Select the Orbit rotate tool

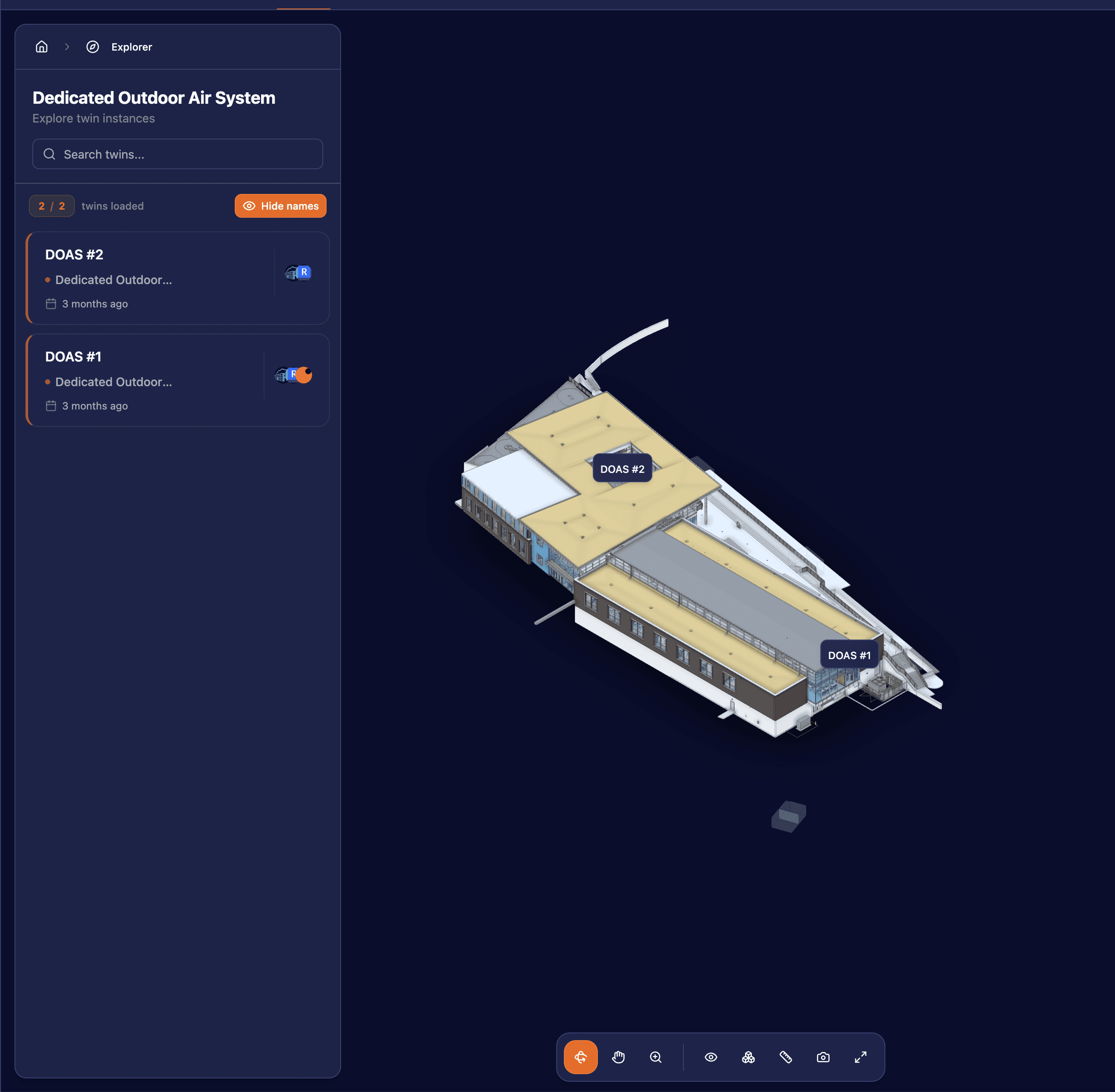click(x=580, y=1057)
